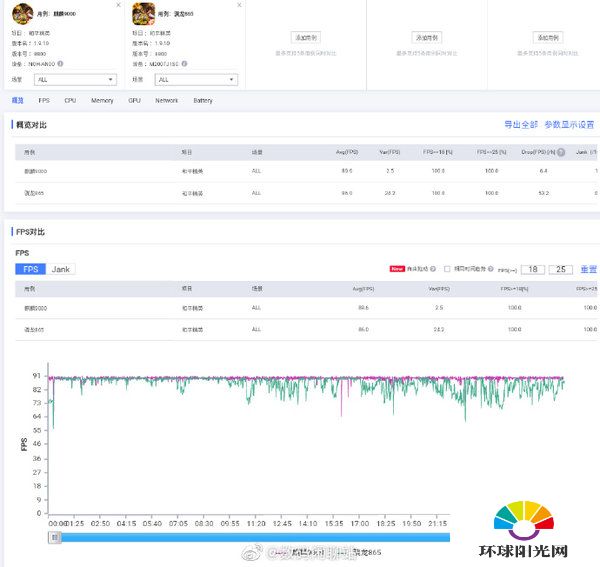
Task: Select the blue FPS toggle button above chart
Action: (x=31, y=269)
